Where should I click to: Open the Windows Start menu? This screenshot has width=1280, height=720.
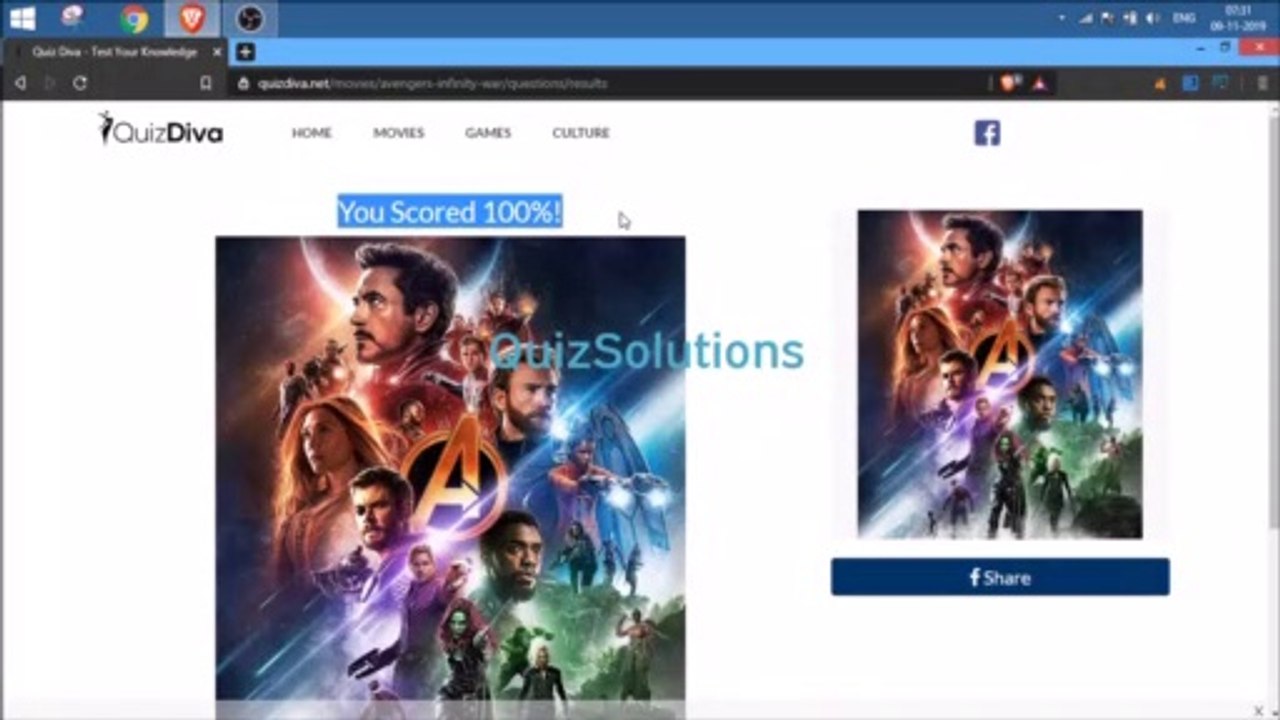(x=21, y=18)
